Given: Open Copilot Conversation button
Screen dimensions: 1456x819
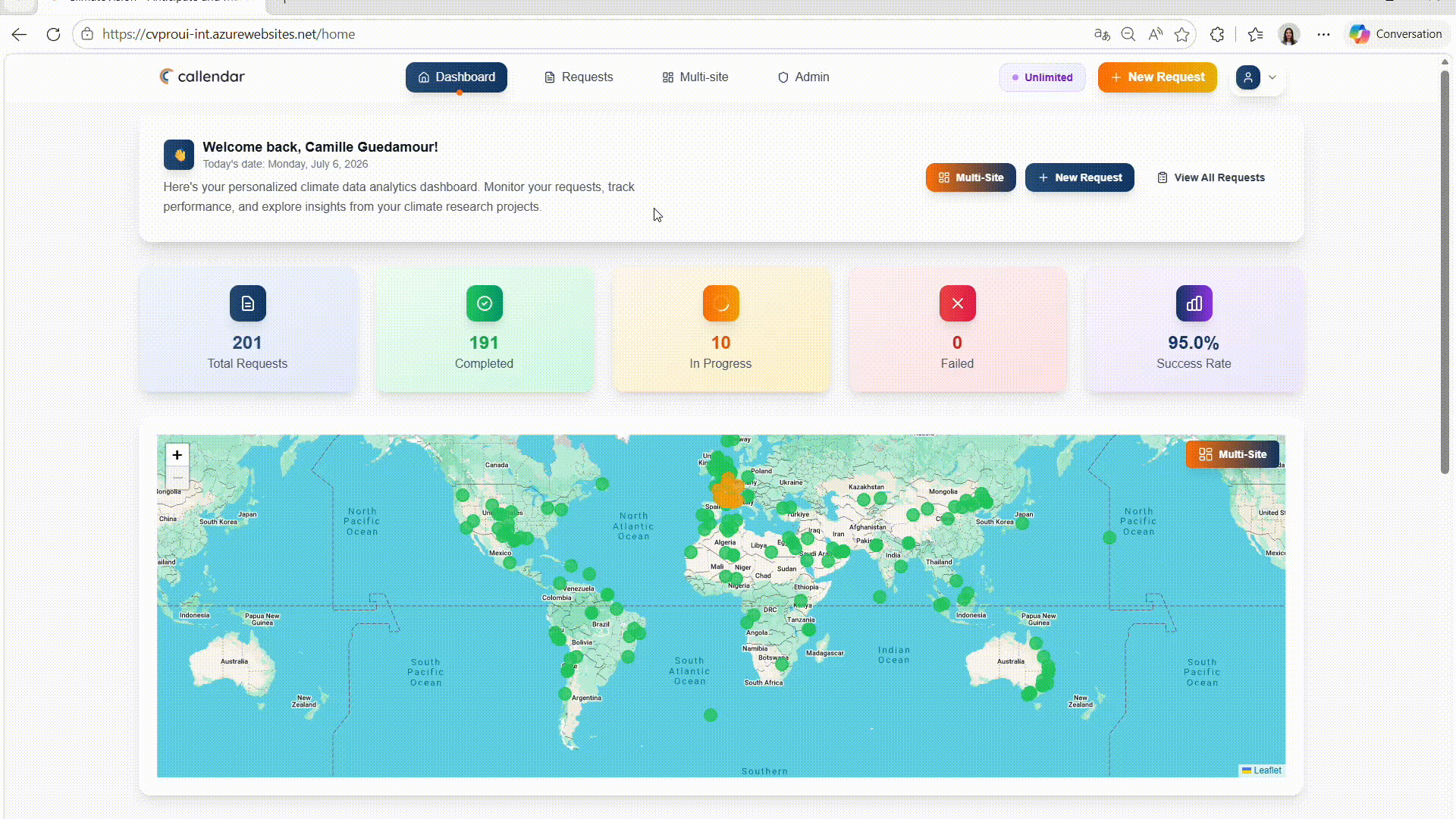Looking at the screenshot, I should click(x=1395, y=34).
